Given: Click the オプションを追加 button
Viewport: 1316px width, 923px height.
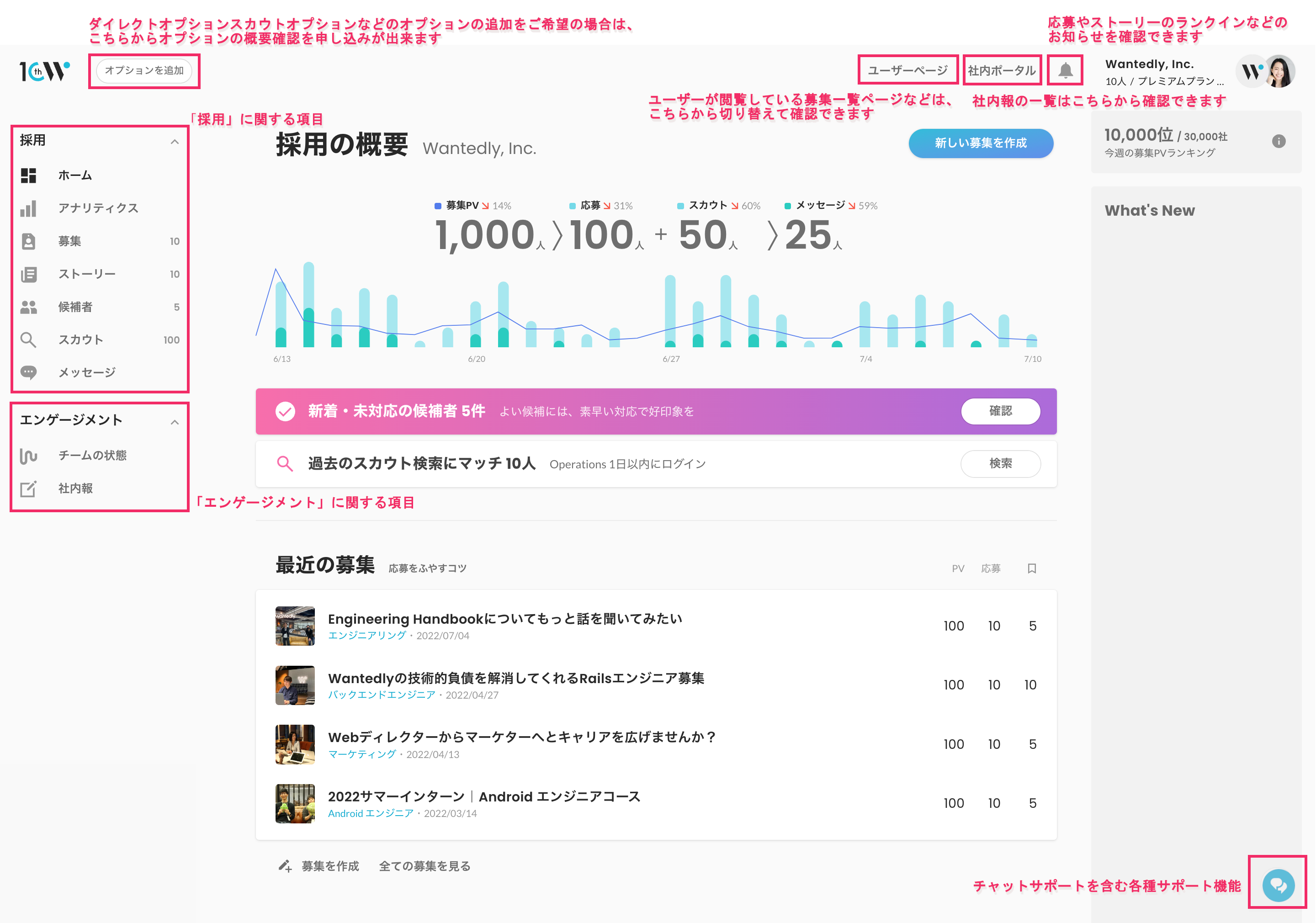Looking at the screenshot, I should pos(144,70).
